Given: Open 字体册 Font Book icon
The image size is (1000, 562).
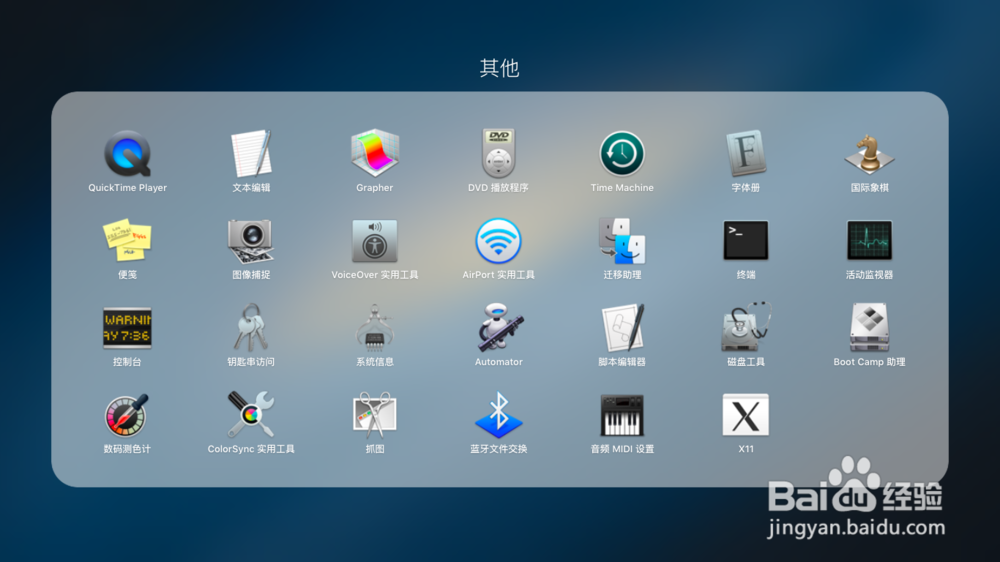Looking at the screenshot, I should [746, 154].
